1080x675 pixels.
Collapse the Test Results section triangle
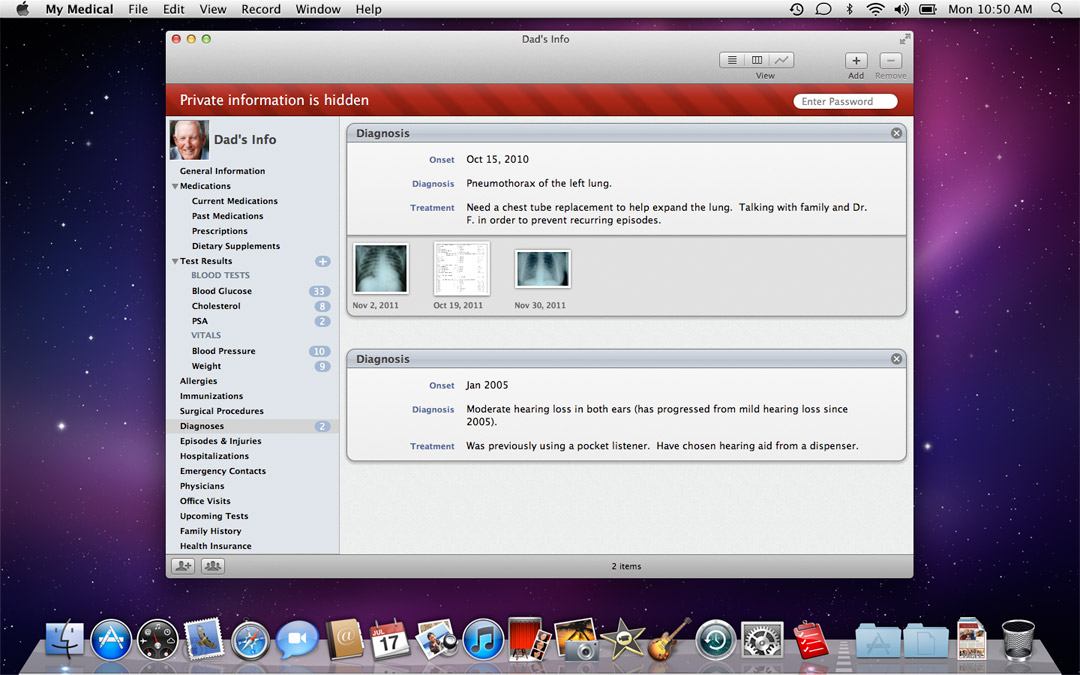coord(175,261)
